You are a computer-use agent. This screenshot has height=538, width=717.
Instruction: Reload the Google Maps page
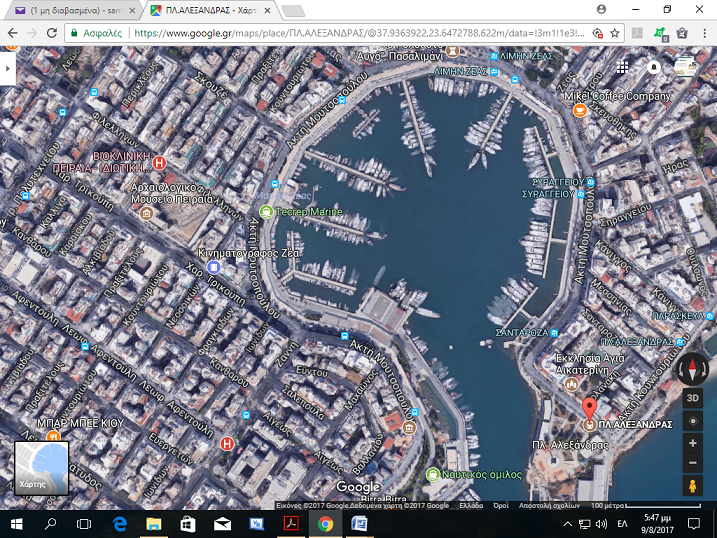click(x=52, y=33)
